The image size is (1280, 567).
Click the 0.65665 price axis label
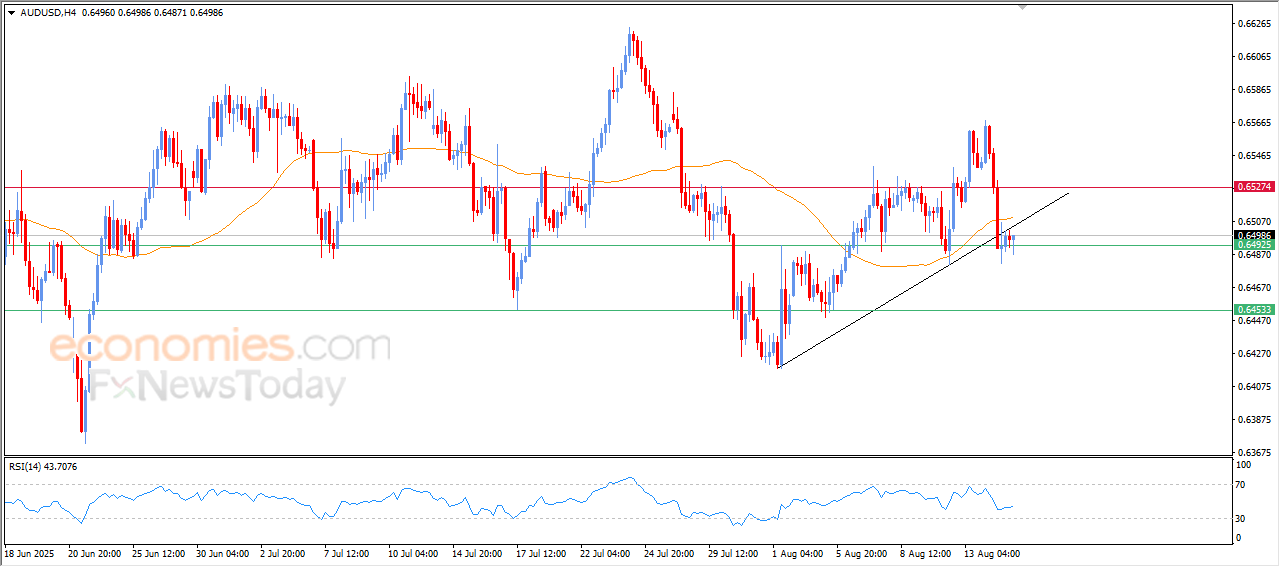pos(1253,122)
